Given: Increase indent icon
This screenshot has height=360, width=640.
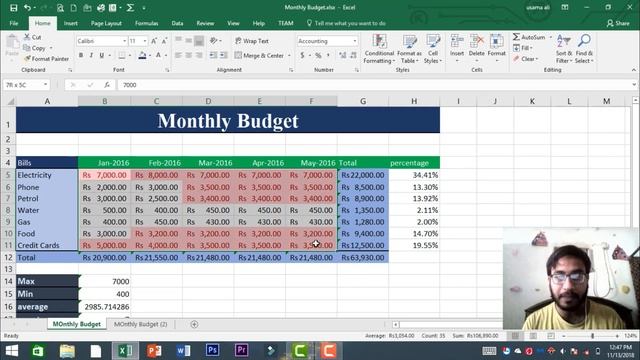Looking at the screenshot, I should [224, 55].
